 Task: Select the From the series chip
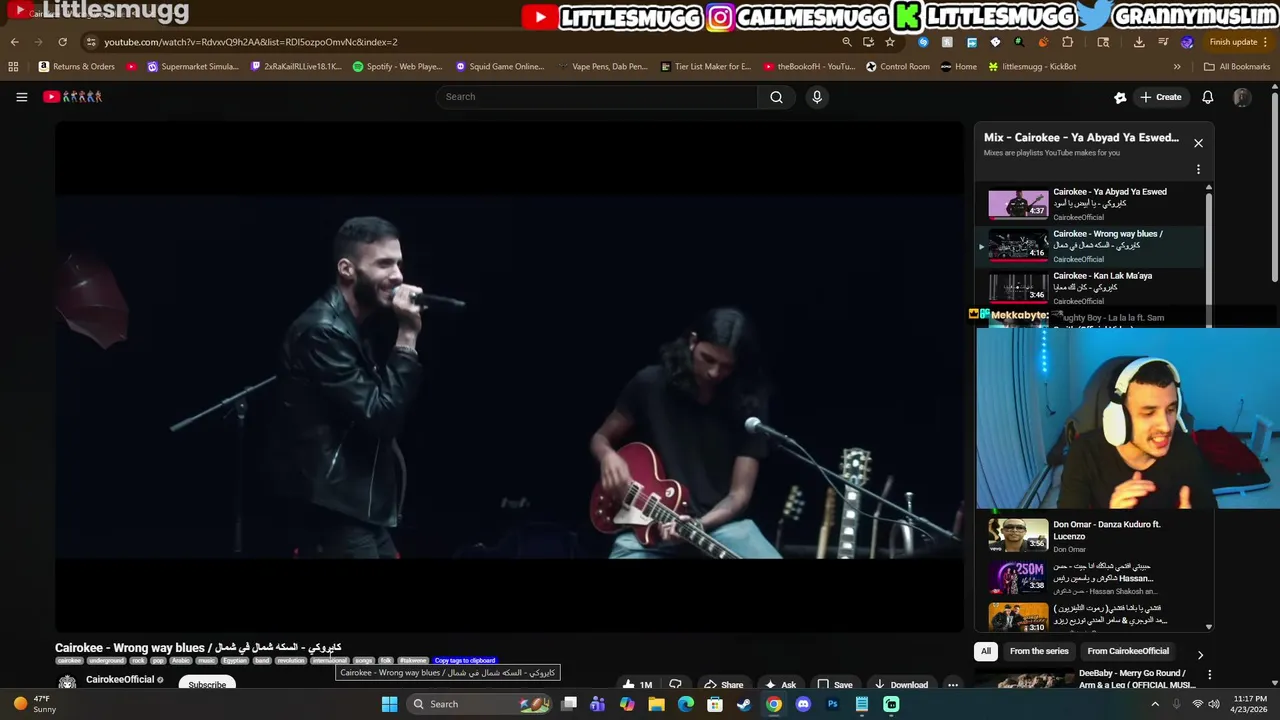[1039, 651]
